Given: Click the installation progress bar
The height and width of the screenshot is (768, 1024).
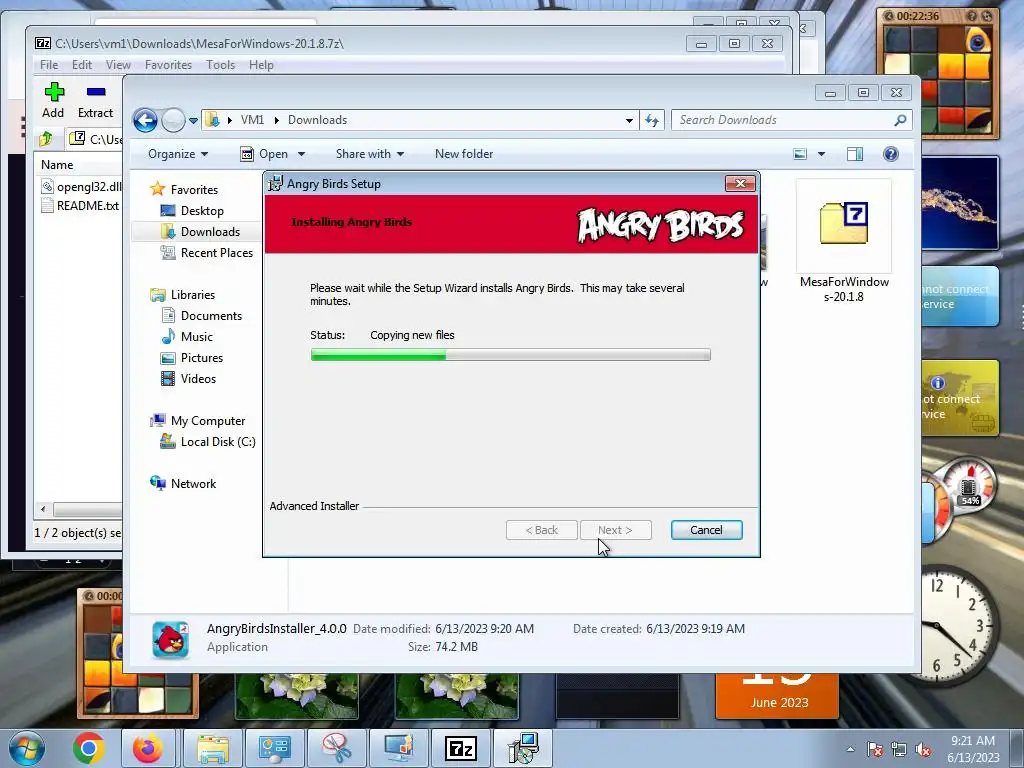Looking at the screenshot, I should (x=511, y=355).
